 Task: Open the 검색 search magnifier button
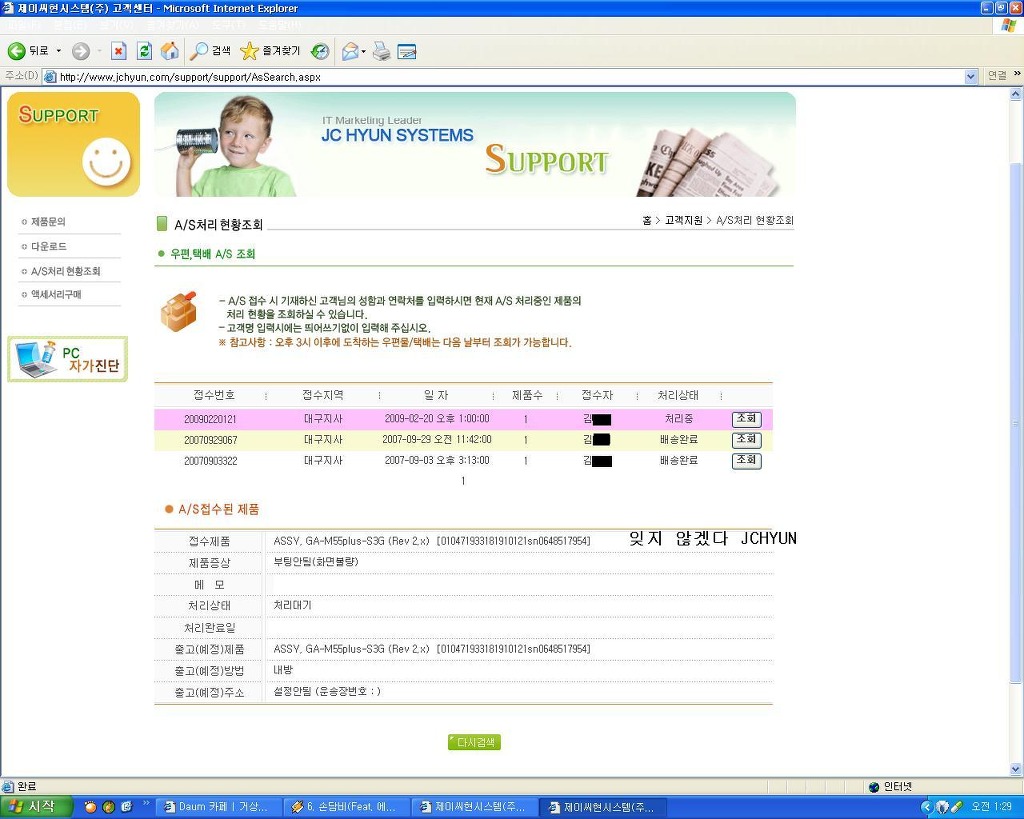point(210,51)
